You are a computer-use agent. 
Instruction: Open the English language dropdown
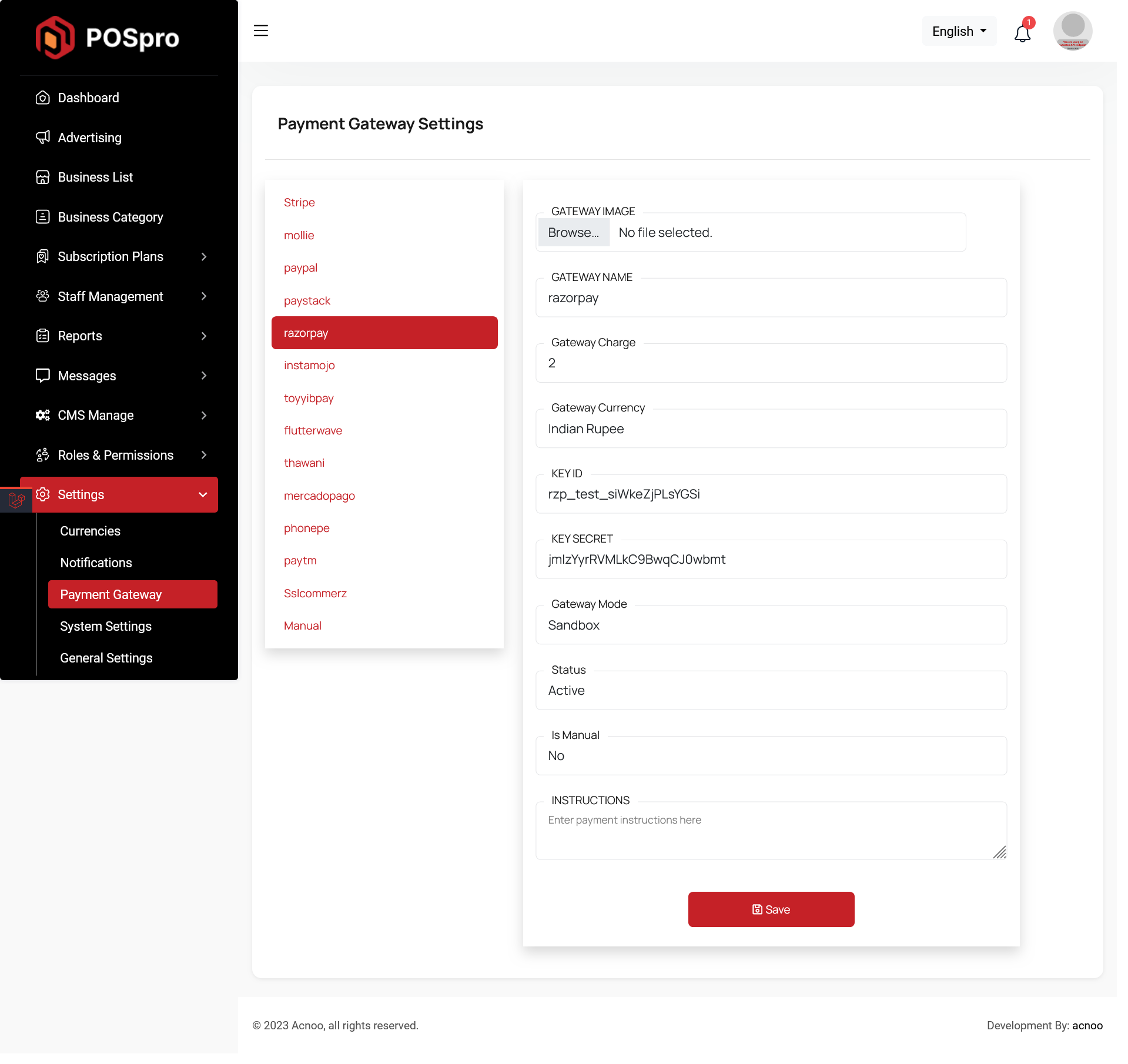point(959,31)
